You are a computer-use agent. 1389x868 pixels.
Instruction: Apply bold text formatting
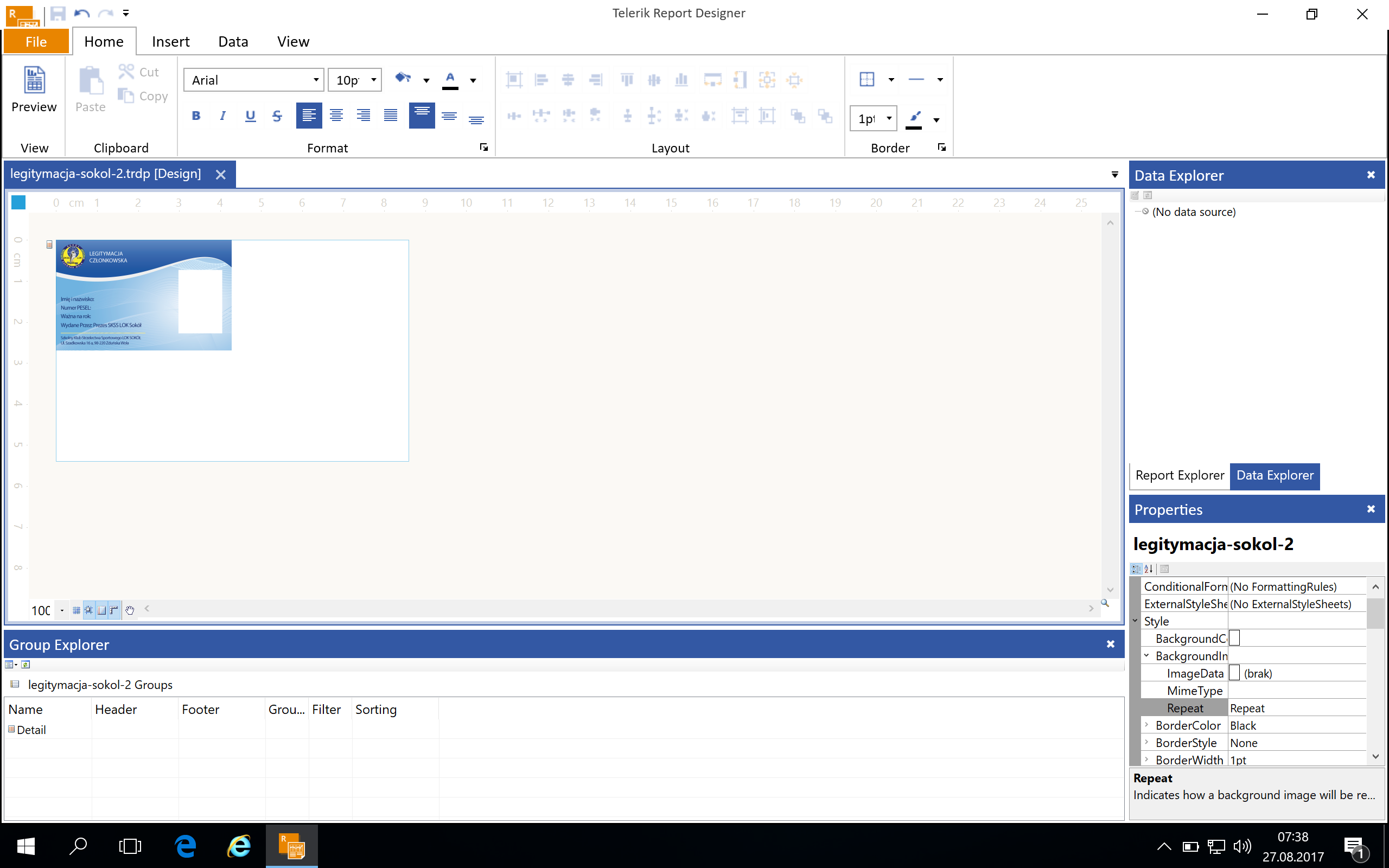196,116
